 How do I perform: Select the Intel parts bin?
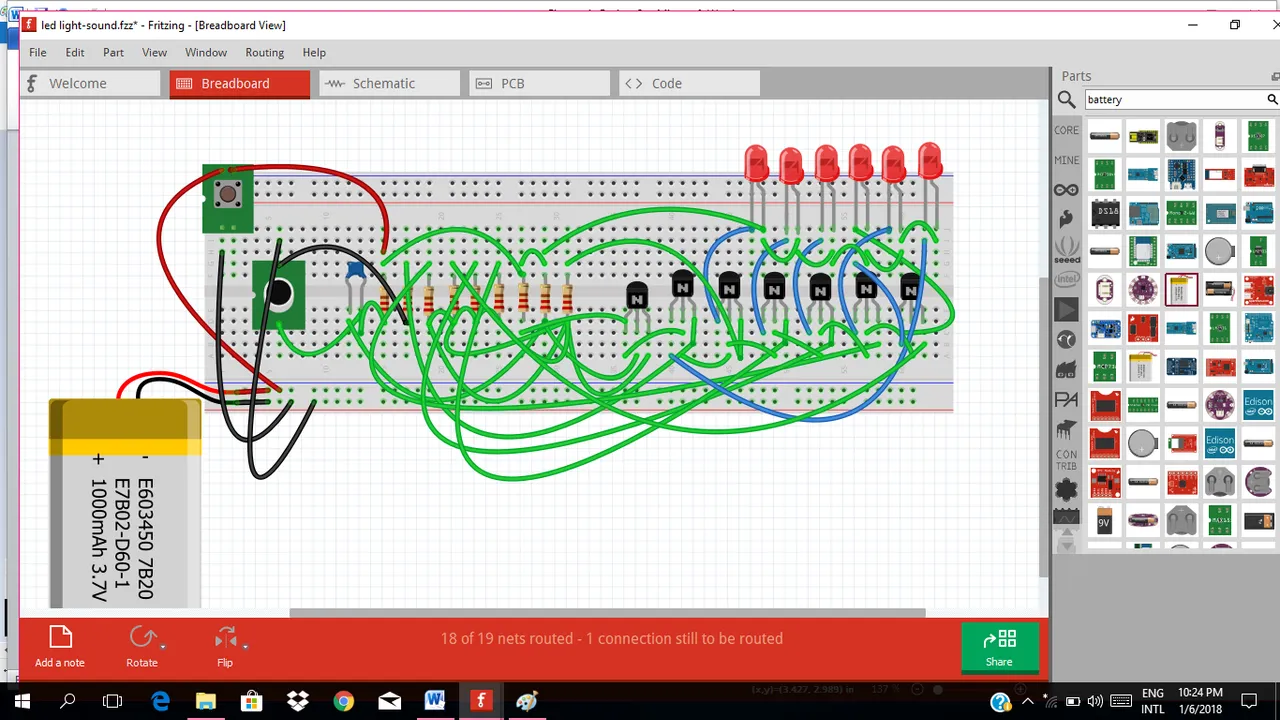1066,280
